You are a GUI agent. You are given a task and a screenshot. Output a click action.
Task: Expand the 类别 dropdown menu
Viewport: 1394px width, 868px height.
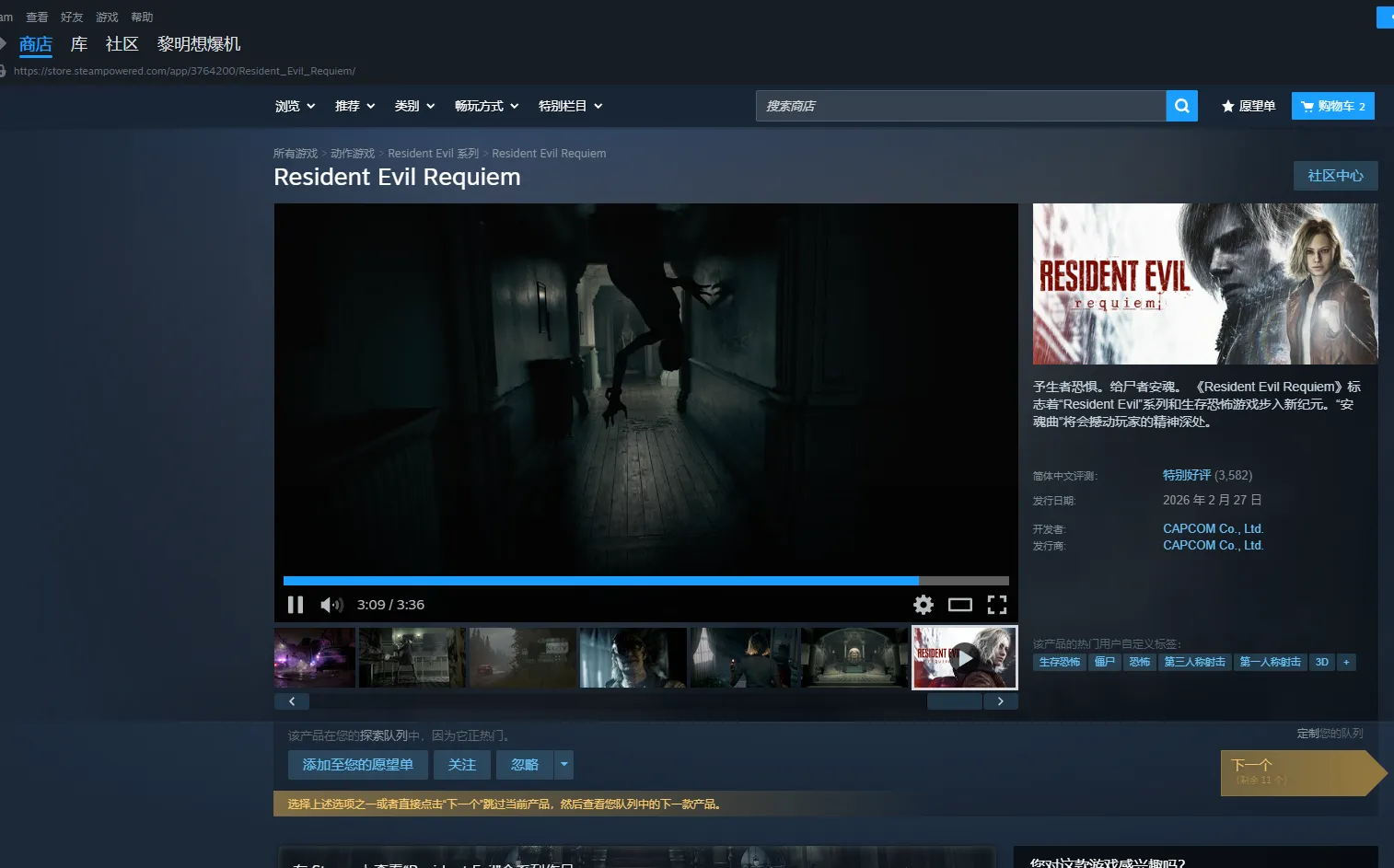click(x=414, y=106)
